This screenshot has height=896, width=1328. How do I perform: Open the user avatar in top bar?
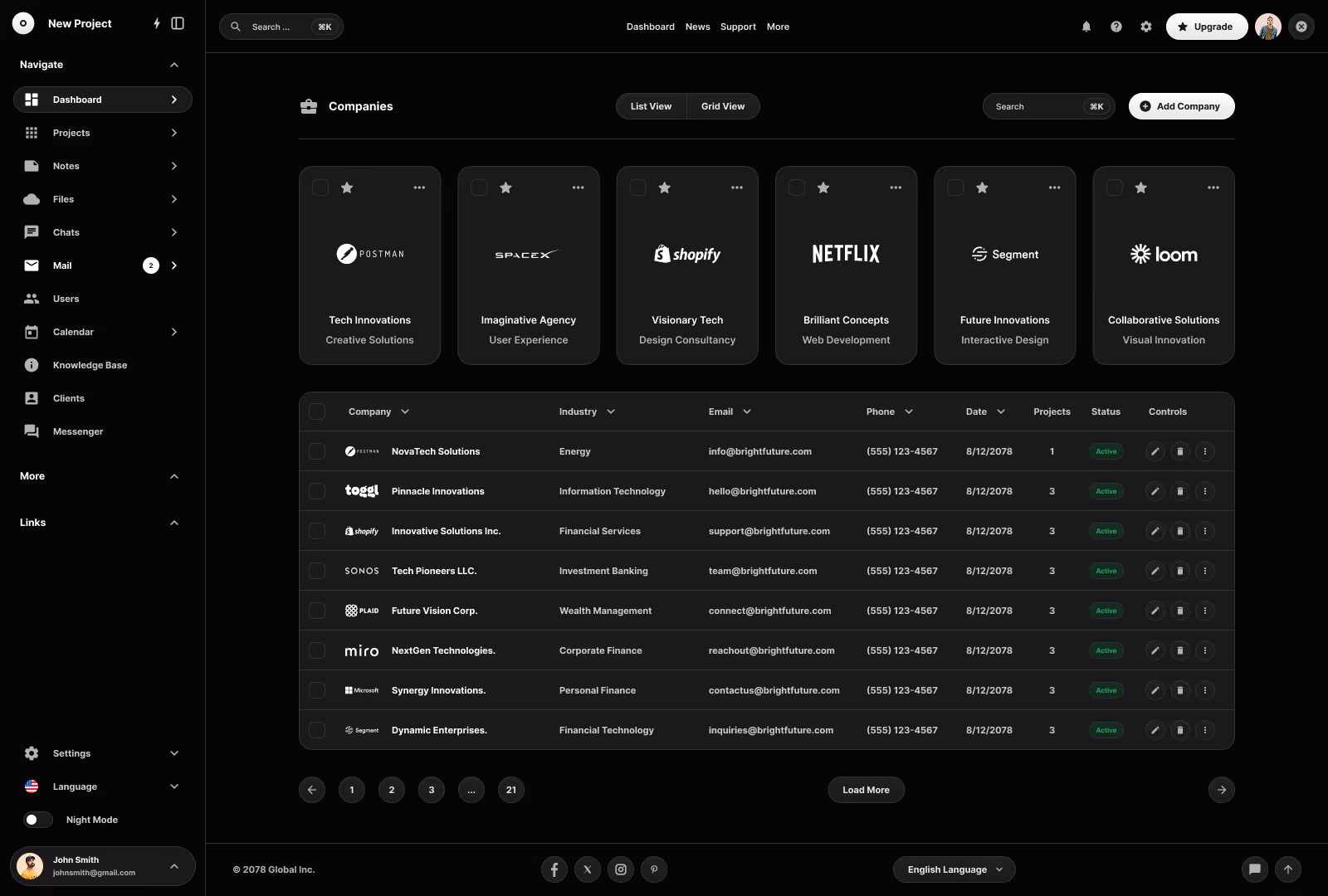tap(1268, 27)
